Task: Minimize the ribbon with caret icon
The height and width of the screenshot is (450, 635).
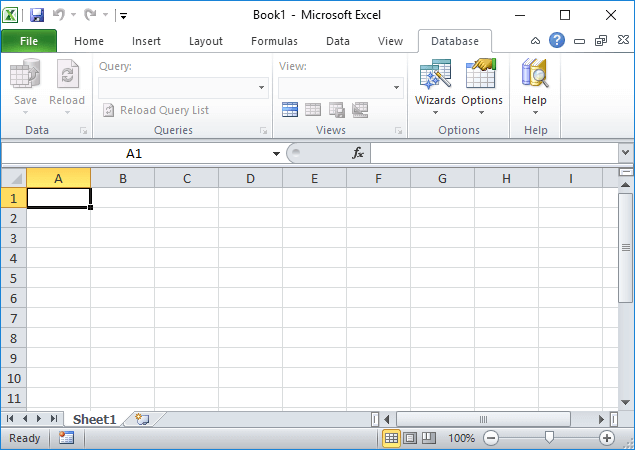Action: [x=535, y=41]
